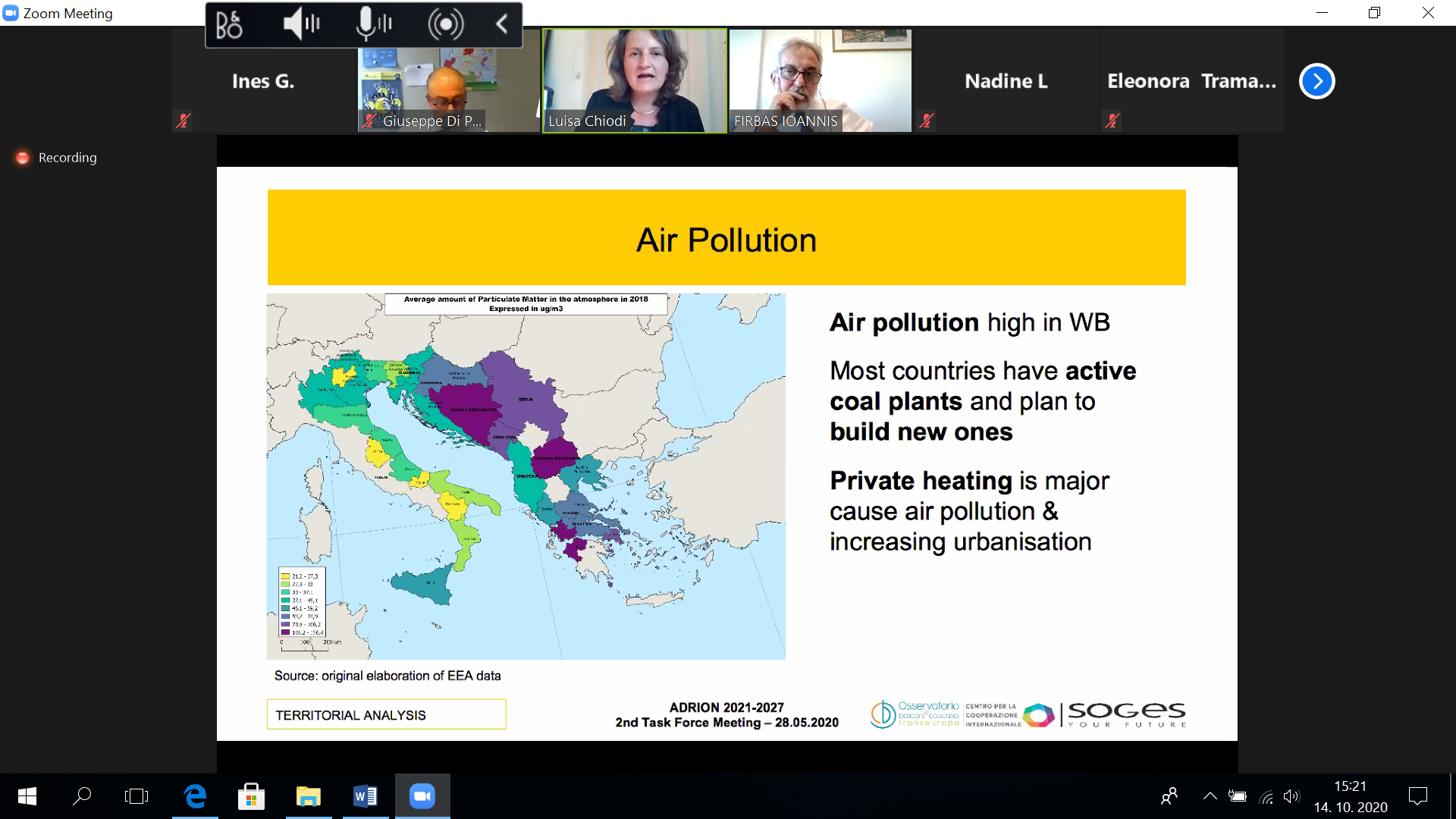1456x819 pixels.
Task: Open Microsoft Edge from the taskbar
Action: (x=195, y=796)
